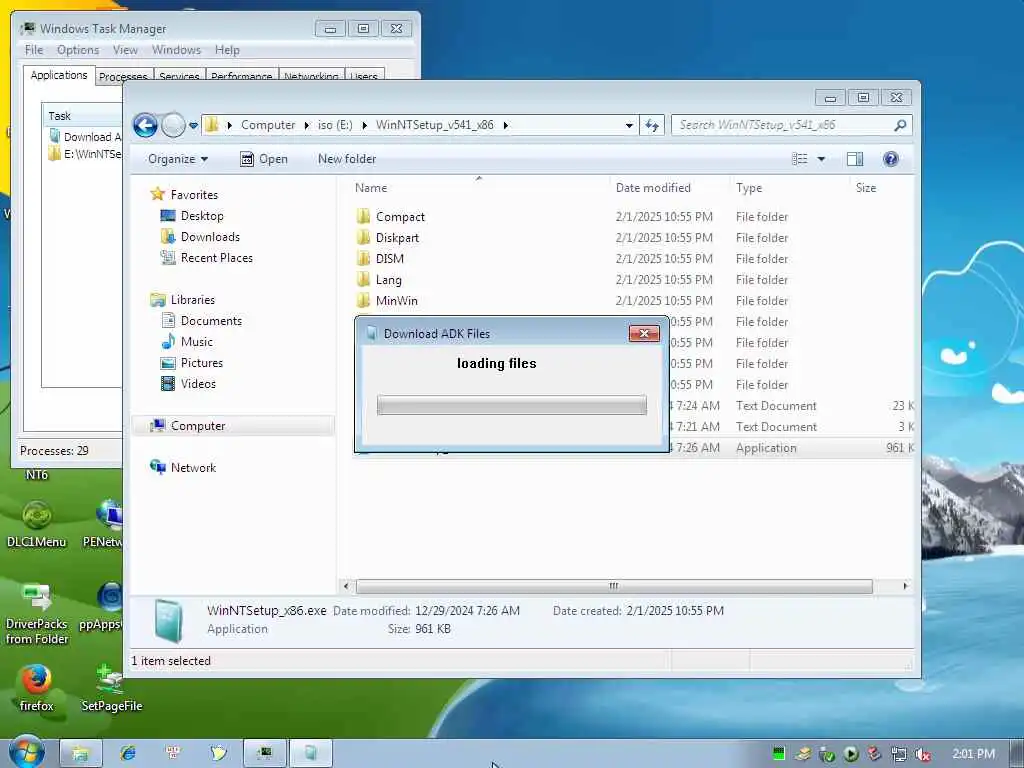Click the Explorer folder icon on the taskbar
The image size is (1024, 768).
point(80,753)
